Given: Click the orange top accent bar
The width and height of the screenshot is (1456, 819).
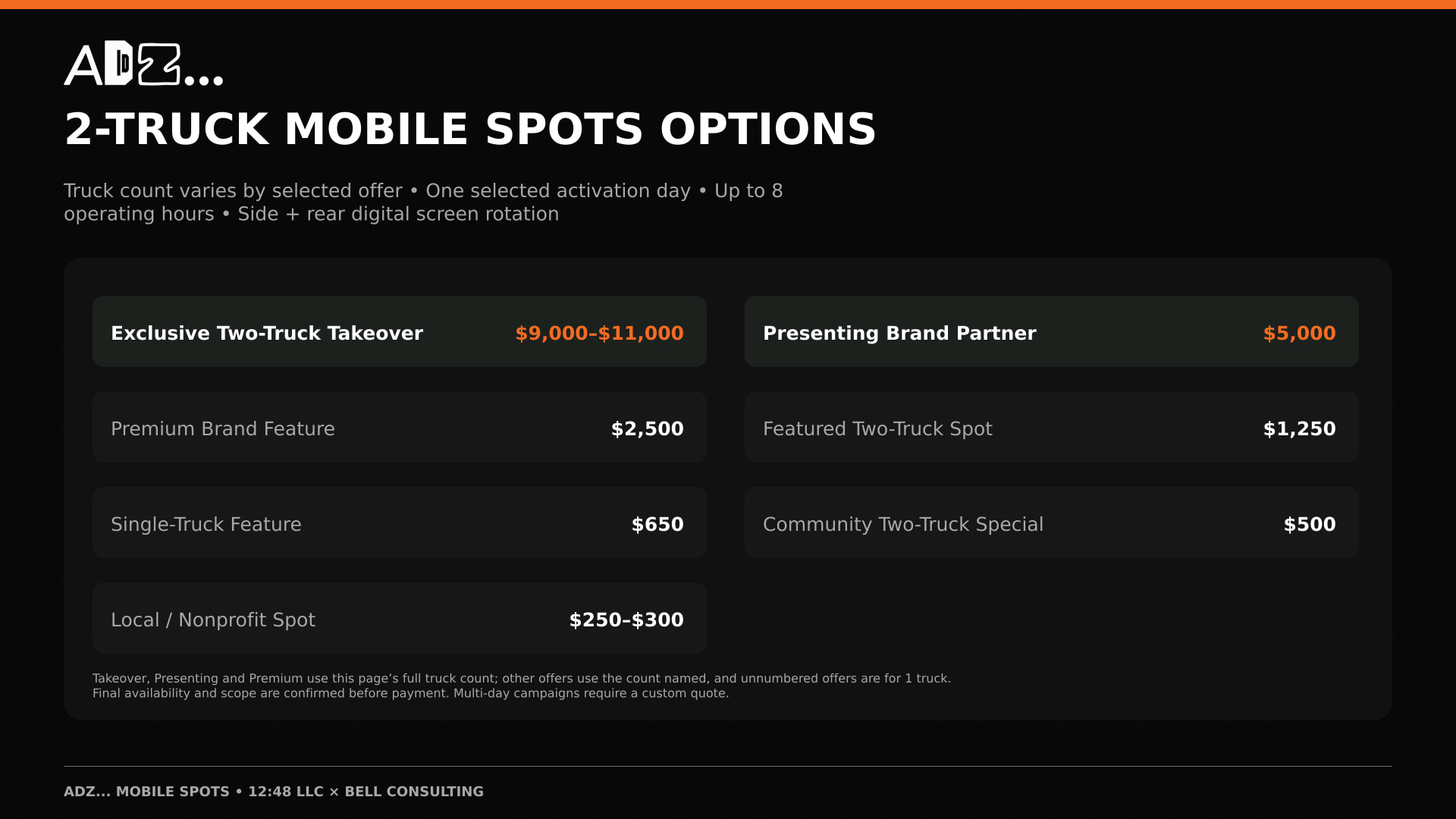Looking at the screenshot, I should pos(728,5).
